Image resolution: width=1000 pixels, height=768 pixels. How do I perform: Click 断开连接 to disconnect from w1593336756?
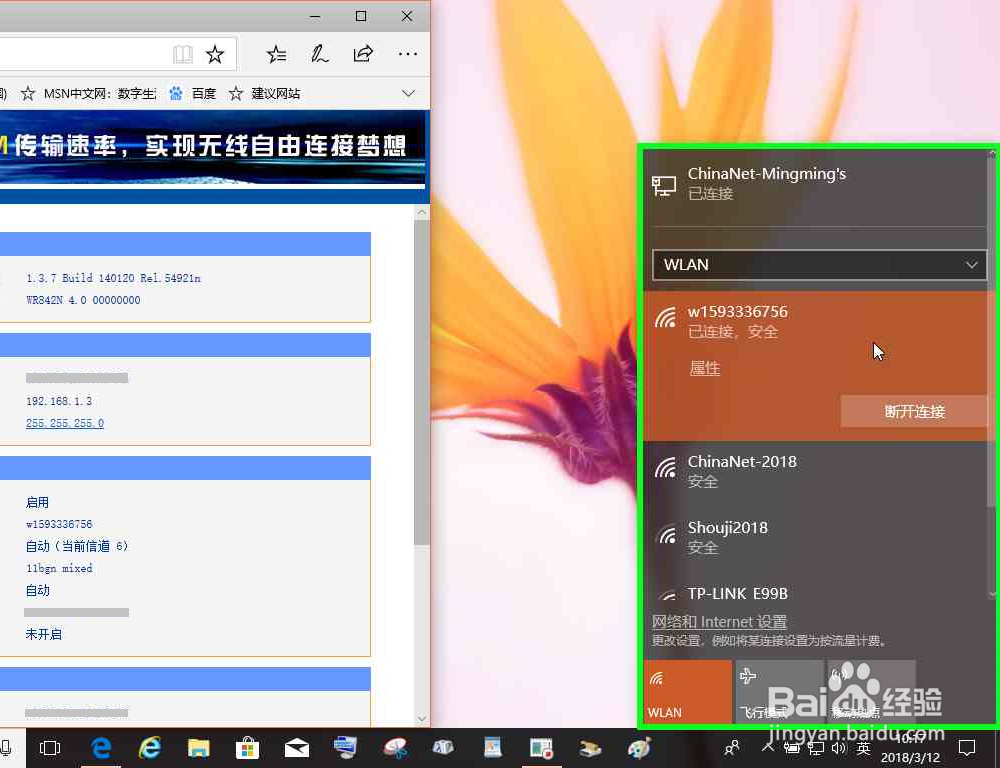tap(914, 411)
